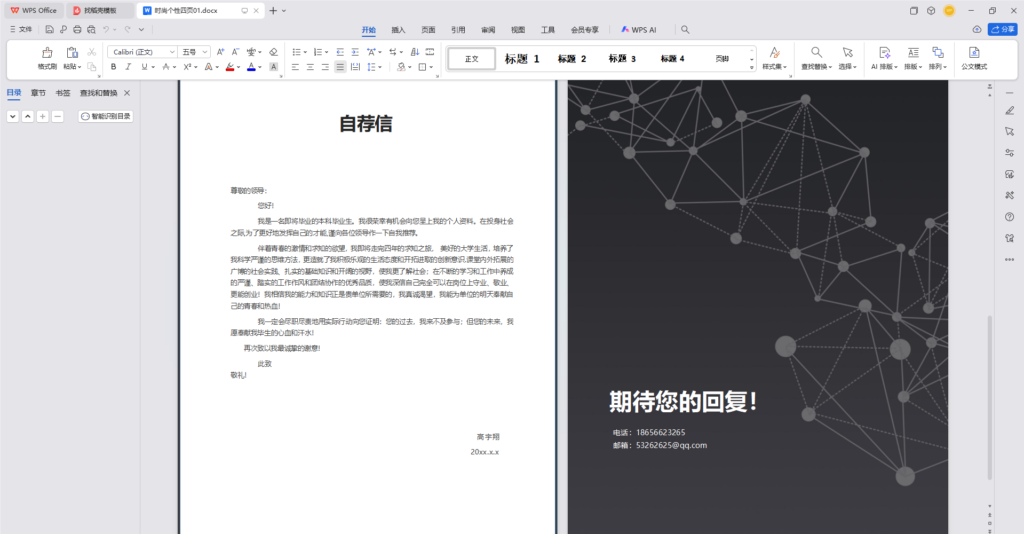Switch to the Review (审阅) ribbon tab

488,30
